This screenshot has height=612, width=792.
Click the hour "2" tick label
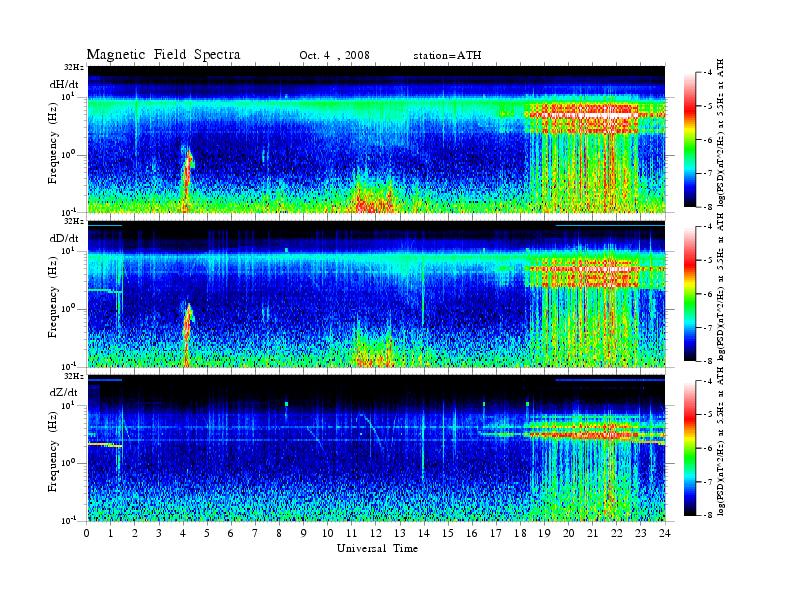click(x=135, y=534)
